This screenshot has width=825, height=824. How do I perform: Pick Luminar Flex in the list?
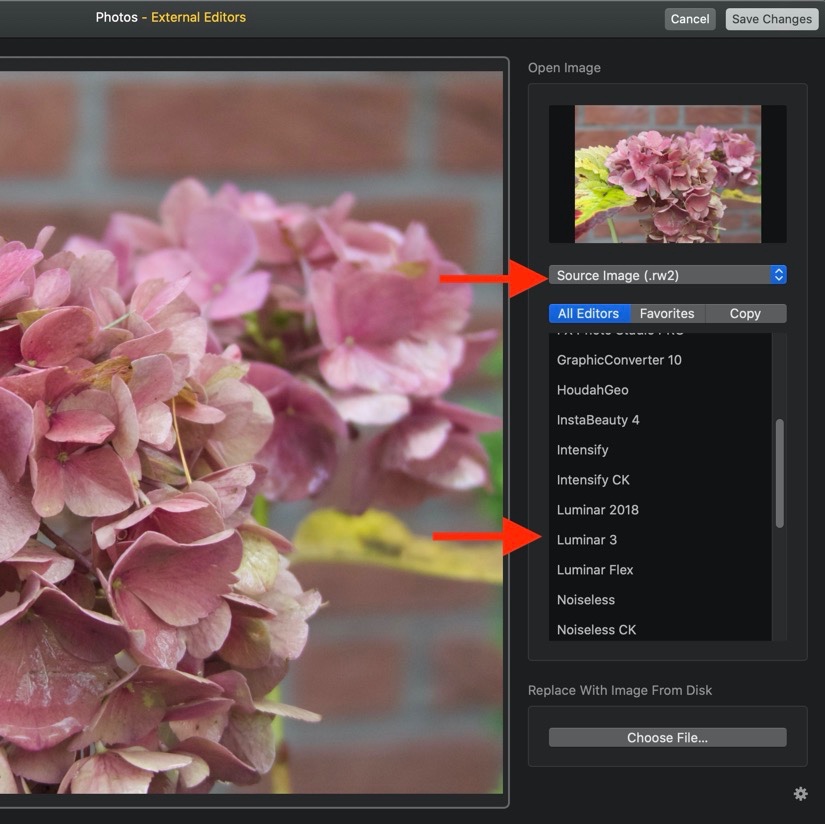point(595,570)
